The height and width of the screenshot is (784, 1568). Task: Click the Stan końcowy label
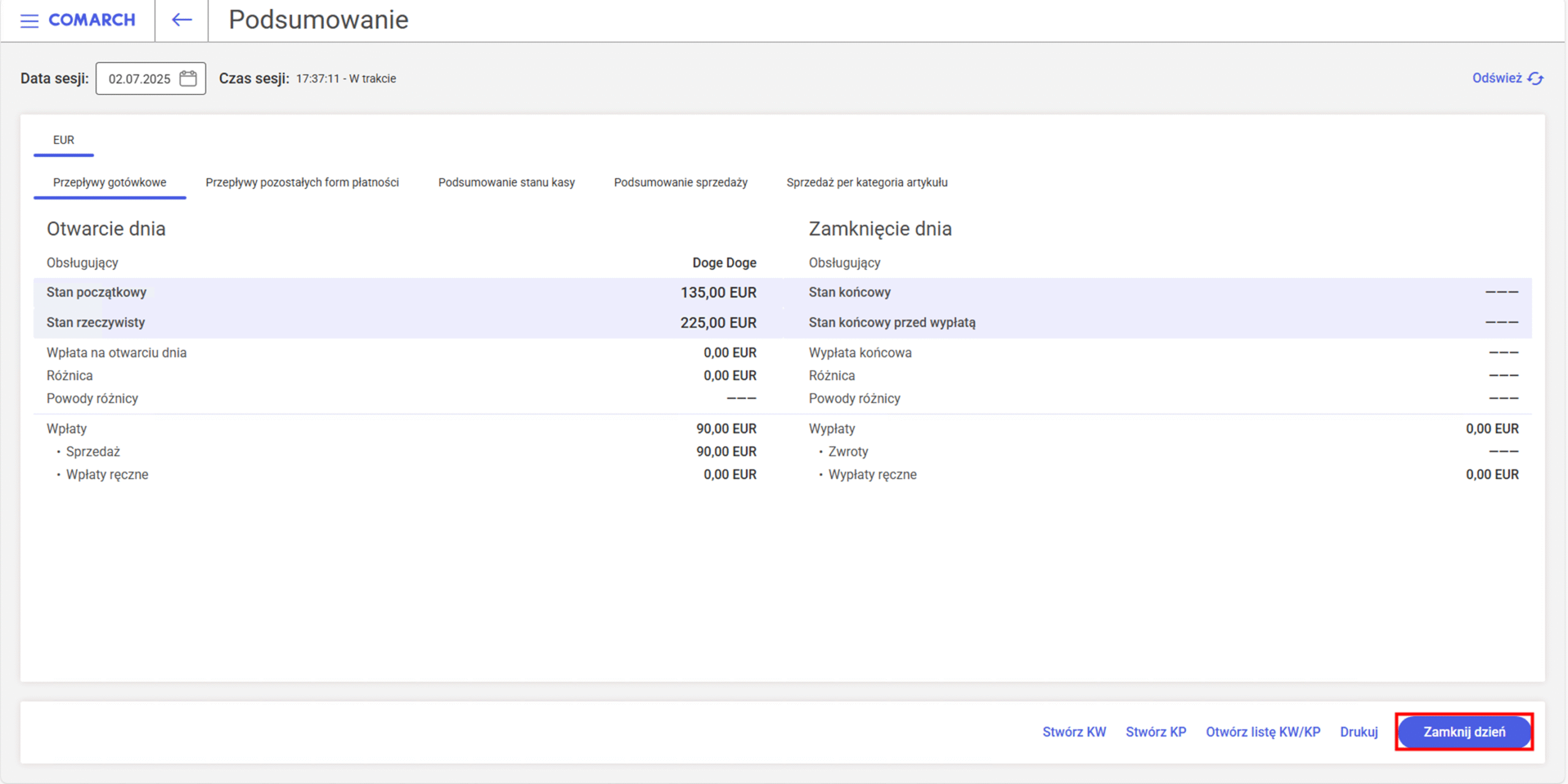(850, 292)
